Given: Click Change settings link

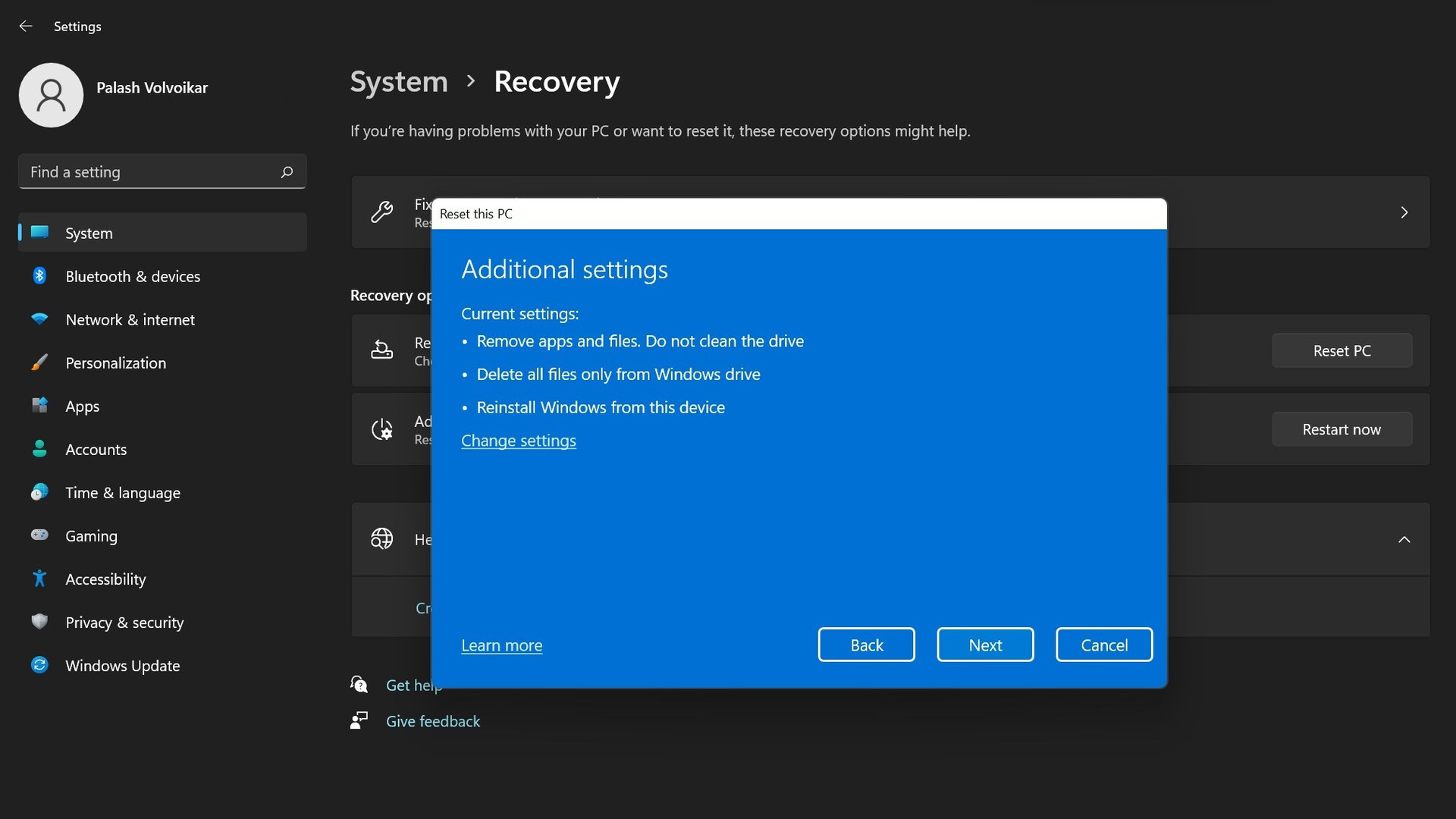Looking at the screenshot, I should coord(518,440).
